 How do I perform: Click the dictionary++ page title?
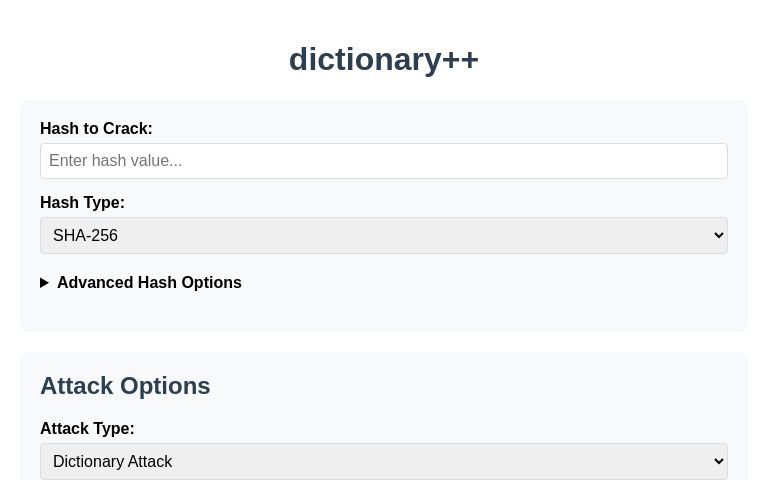point(383,60)
